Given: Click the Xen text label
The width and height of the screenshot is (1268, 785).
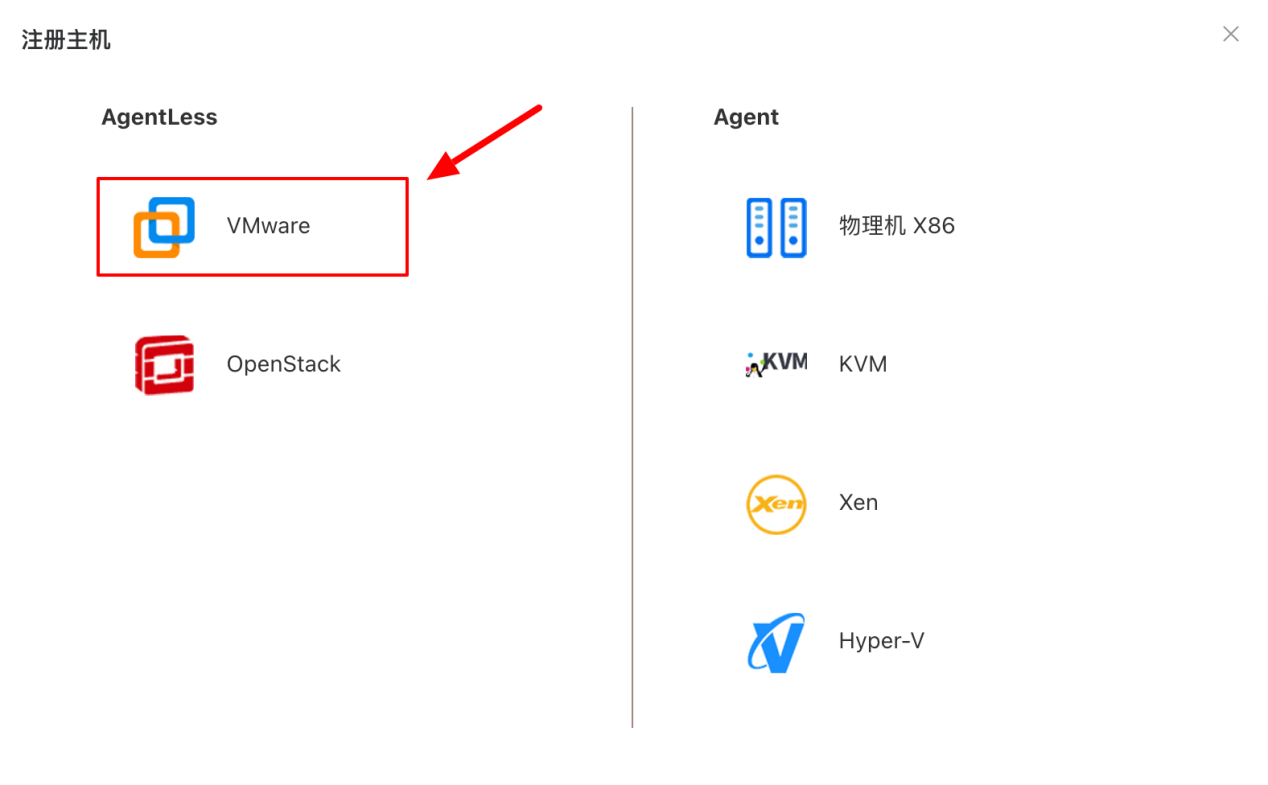Looking at the screenshot, I should [x=858, y=502].
